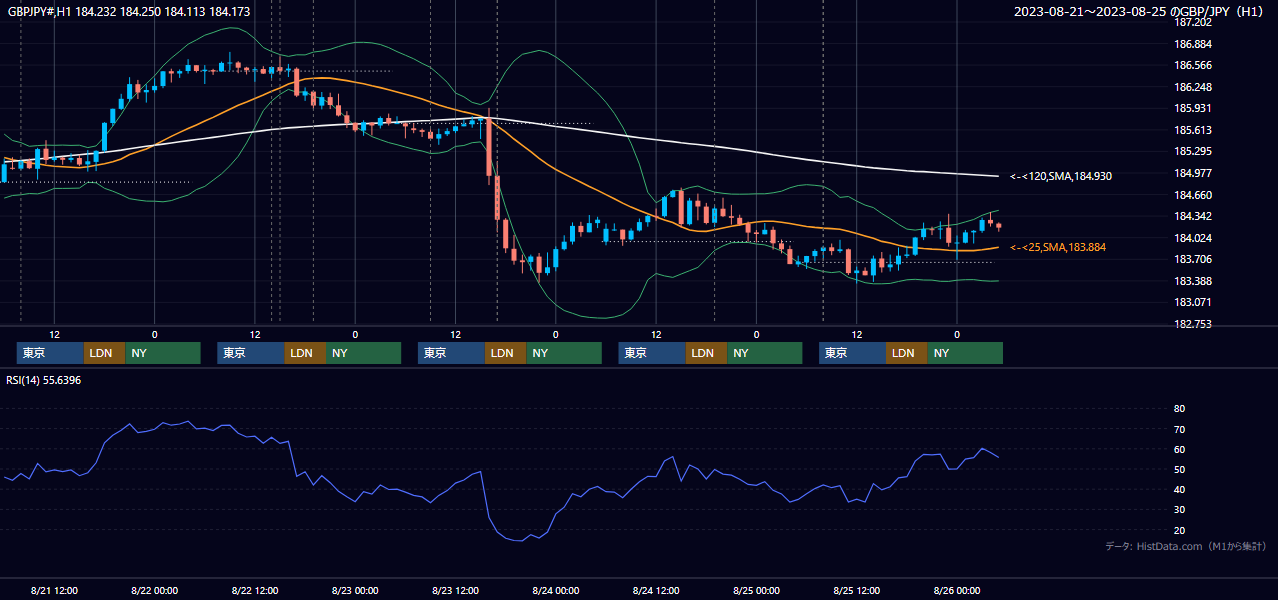Select the 8/23 00:00 time axis label

pos(355,590)
